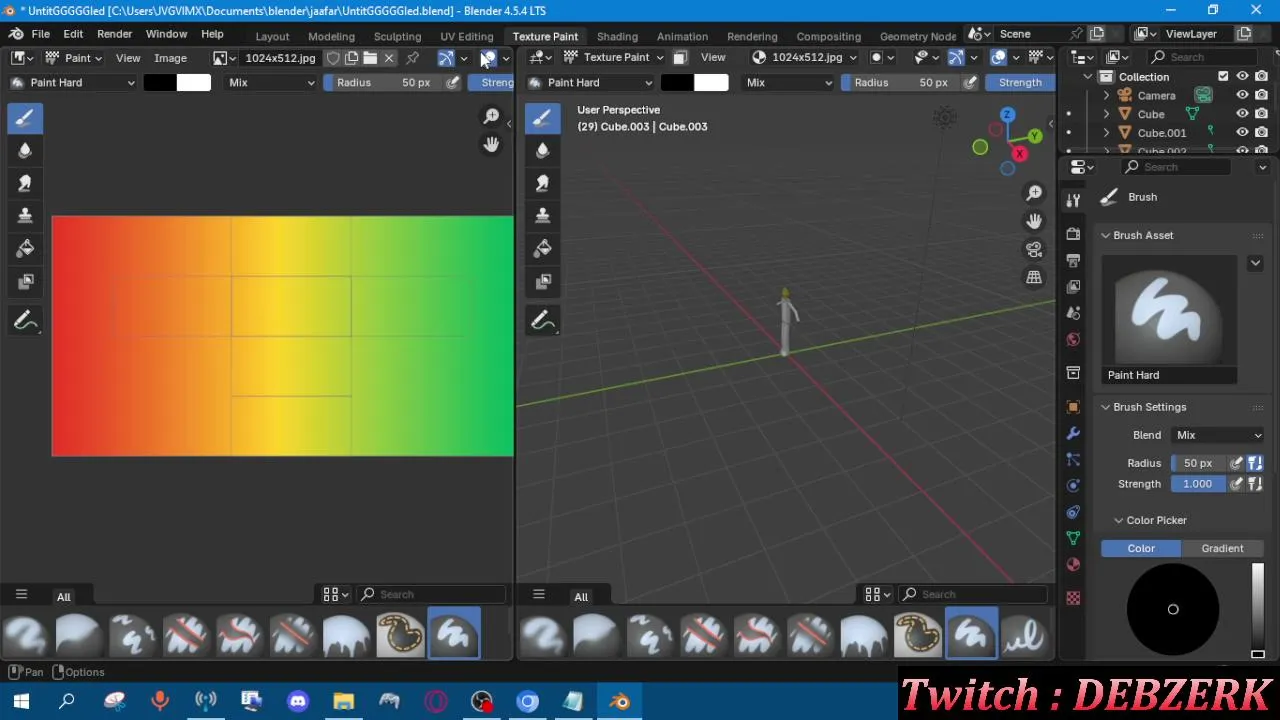Open the Texture properties checker tab

1073,598
